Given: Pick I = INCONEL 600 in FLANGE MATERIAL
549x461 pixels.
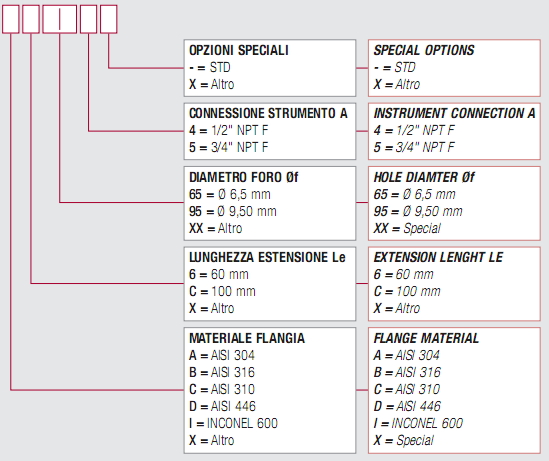Looking at the screenshot, I should [418, 423].
